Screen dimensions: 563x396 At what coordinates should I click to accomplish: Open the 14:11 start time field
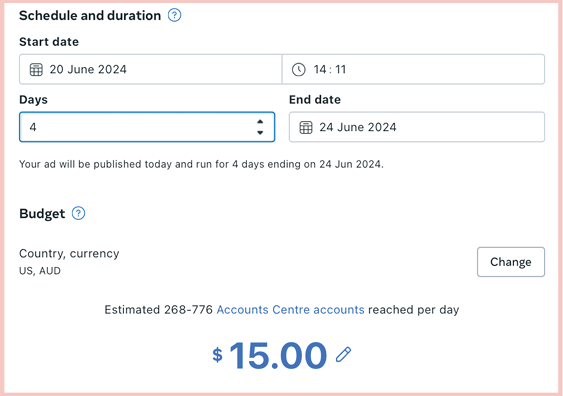tap(413, 69)
